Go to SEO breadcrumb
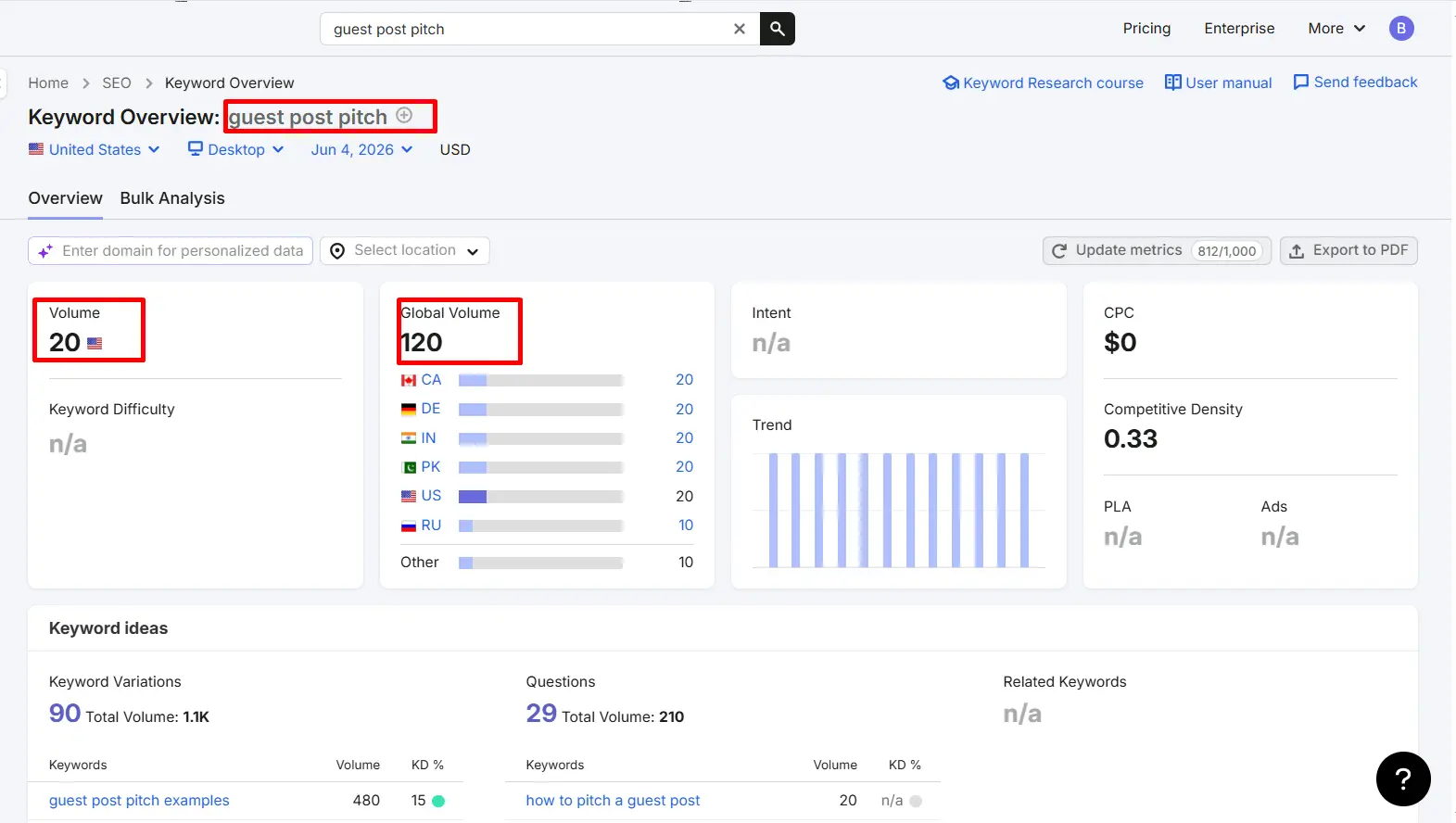 [117, 82]
